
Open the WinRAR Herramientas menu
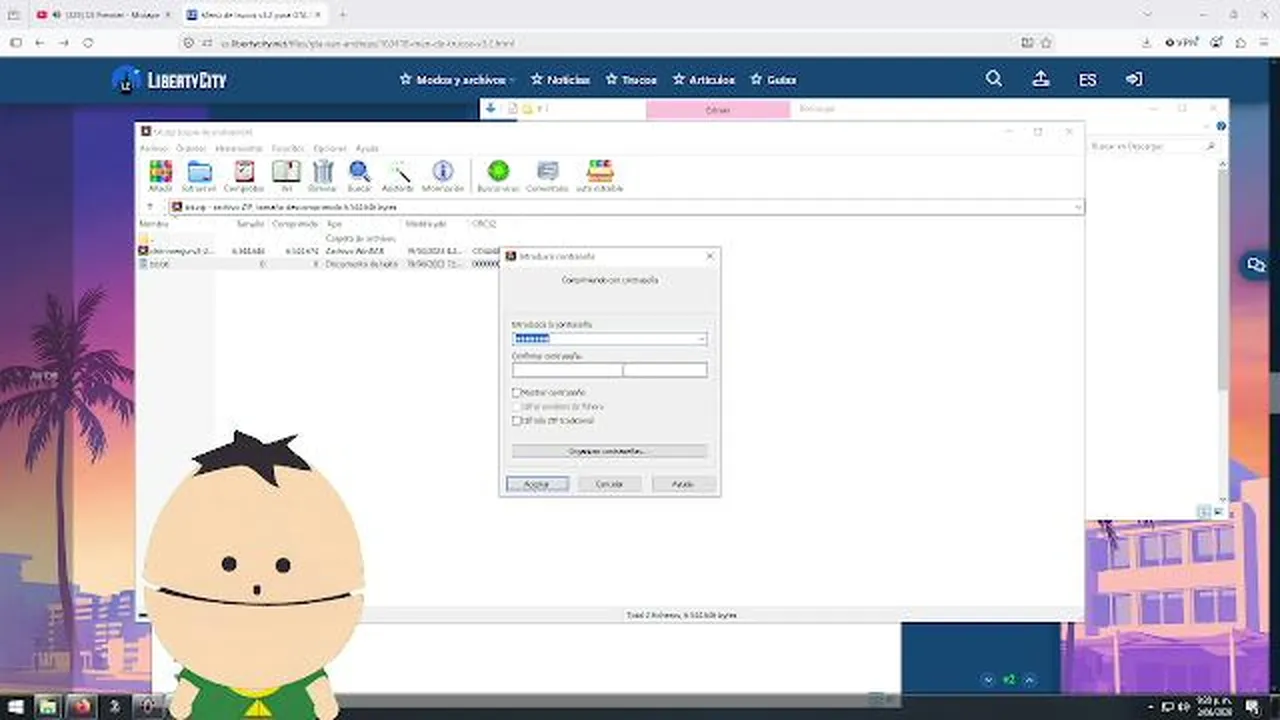[x=238, y=148]
